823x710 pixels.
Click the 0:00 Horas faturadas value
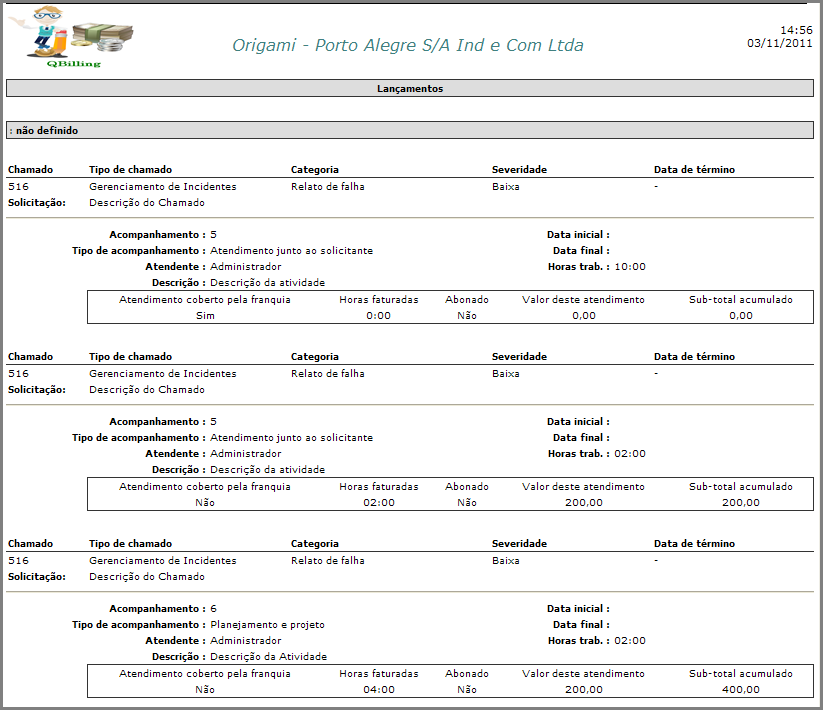[378, 315]
